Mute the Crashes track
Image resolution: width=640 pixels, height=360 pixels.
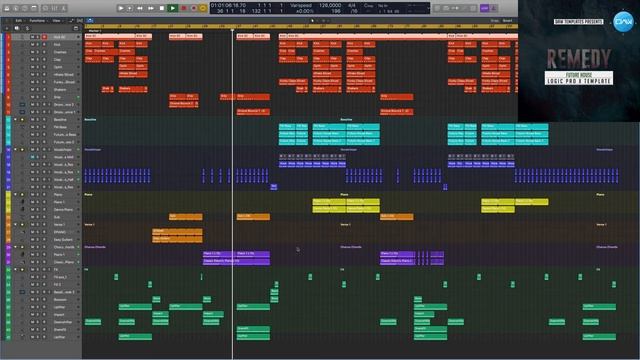(x=32, y=52)
